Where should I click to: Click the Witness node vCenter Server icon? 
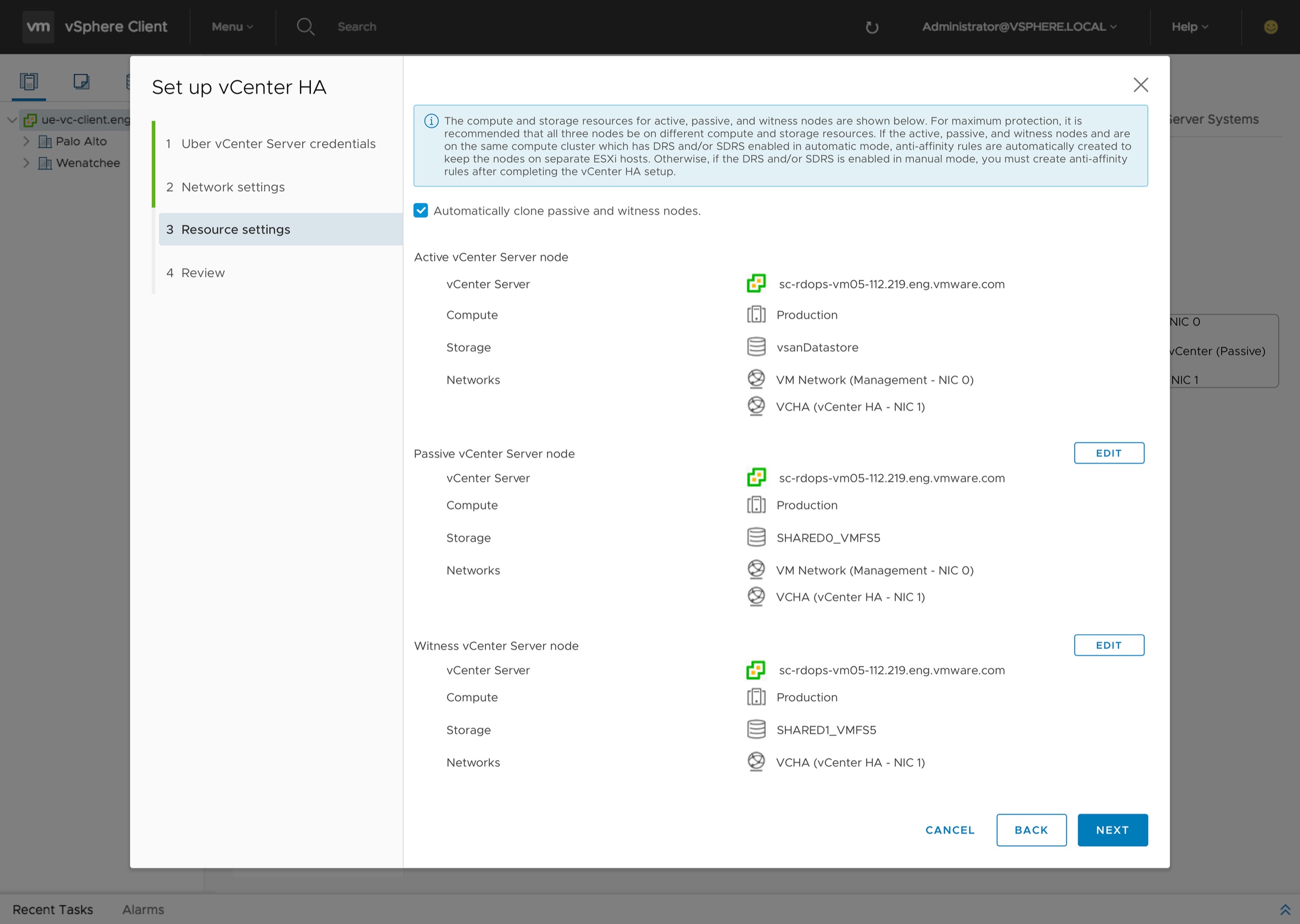click(756, 670)
